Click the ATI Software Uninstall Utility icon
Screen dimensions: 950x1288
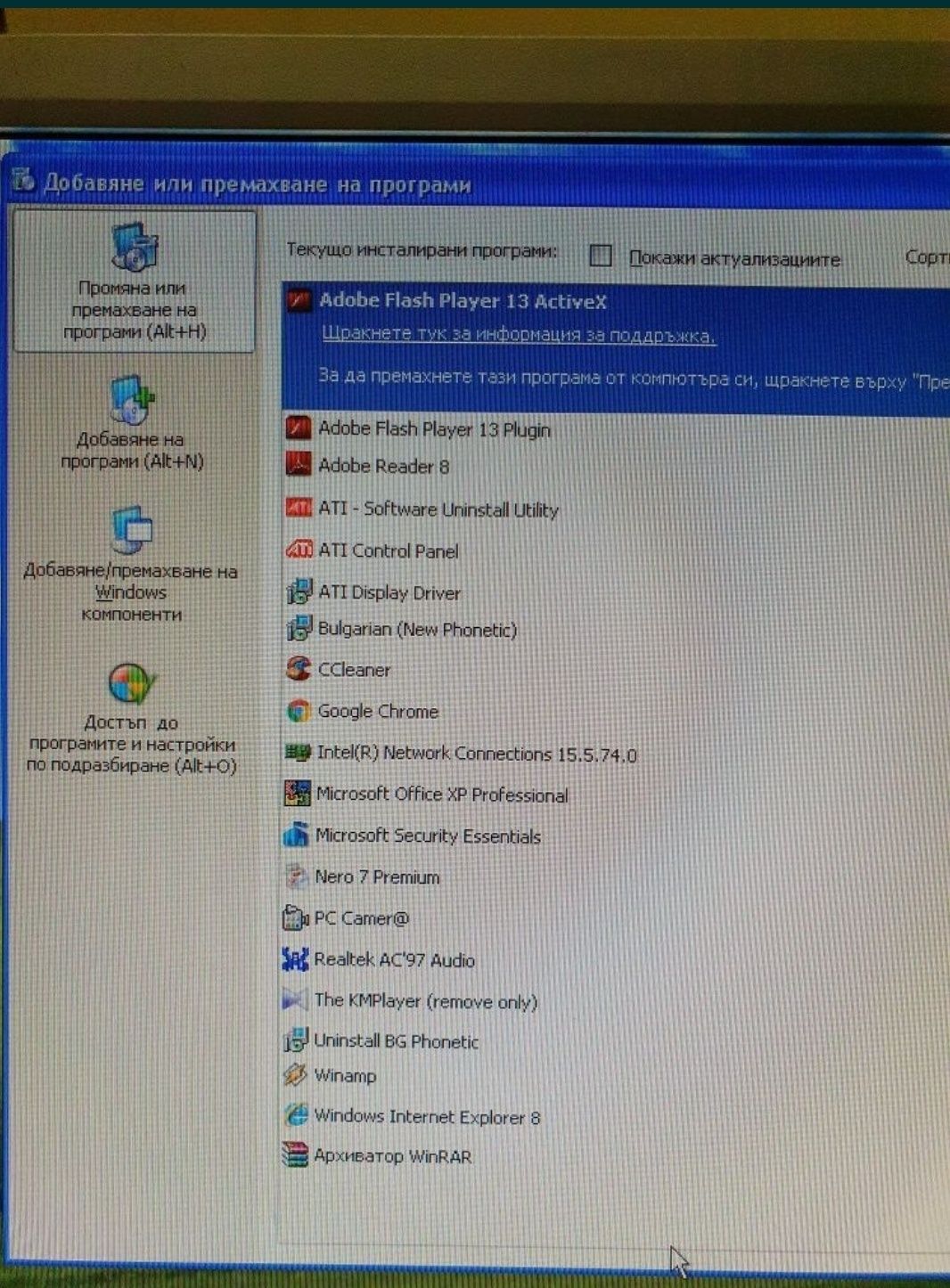(x=299, y=508)
